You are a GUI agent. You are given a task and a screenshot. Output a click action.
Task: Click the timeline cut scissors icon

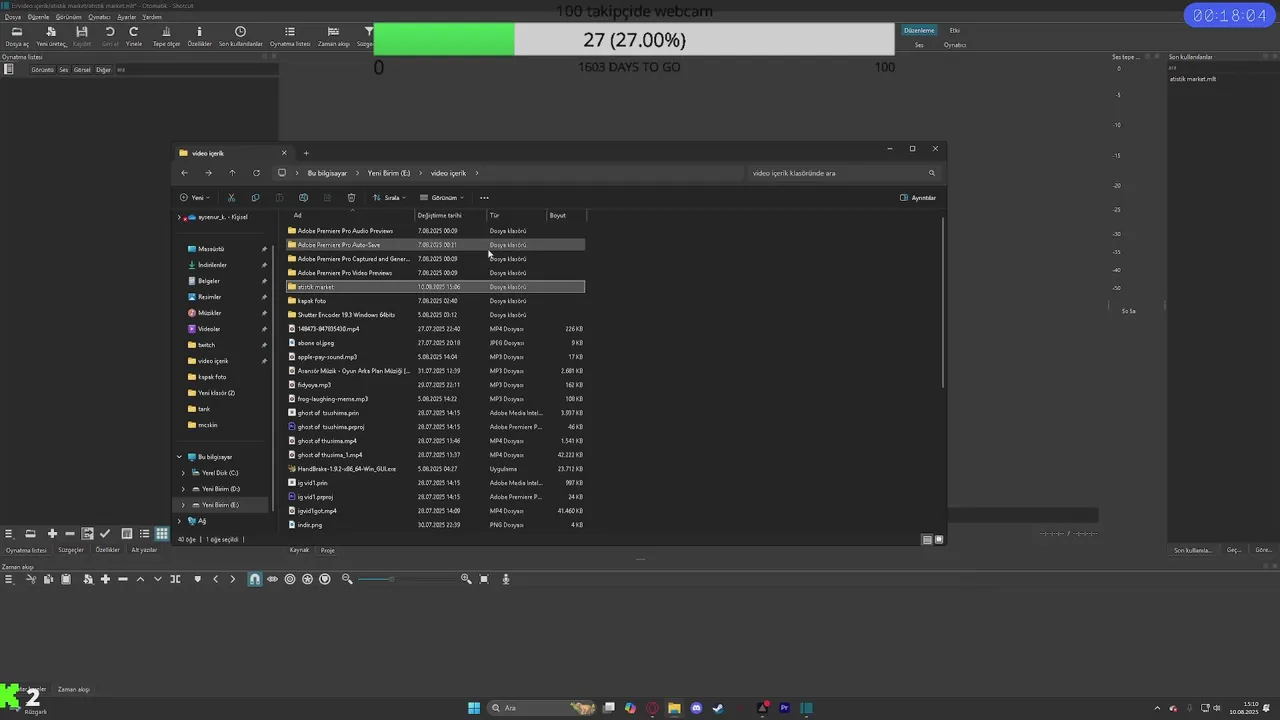(x=31, y=579)
